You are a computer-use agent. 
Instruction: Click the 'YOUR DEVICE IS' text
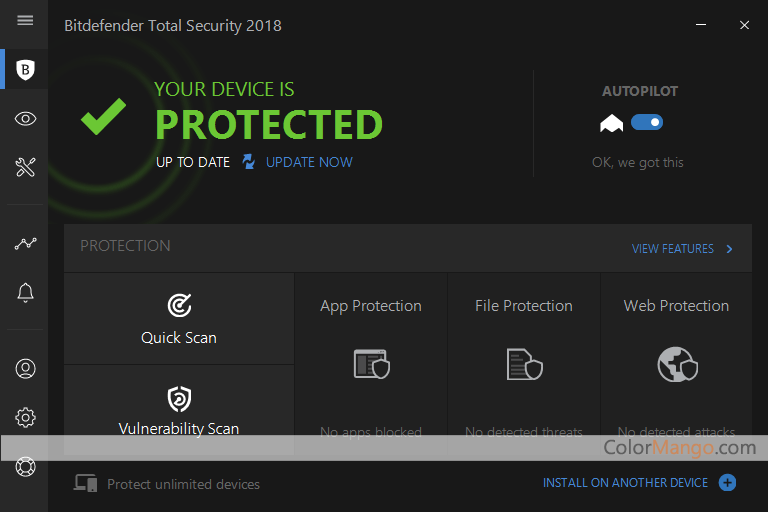[x=224, y=89]
